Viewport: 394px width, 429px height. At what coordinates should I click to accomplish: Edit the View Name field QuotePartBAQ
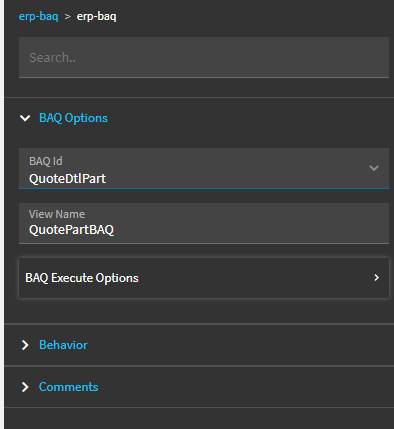(204, 223)
